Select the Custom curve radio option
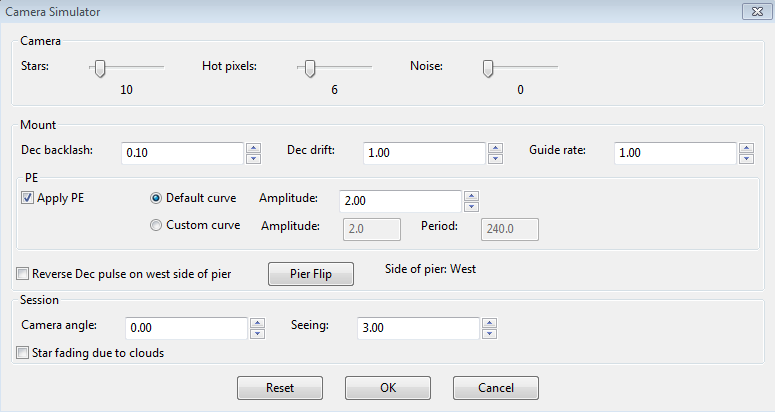Screen dimensions: 775x412 pos(155,225)
